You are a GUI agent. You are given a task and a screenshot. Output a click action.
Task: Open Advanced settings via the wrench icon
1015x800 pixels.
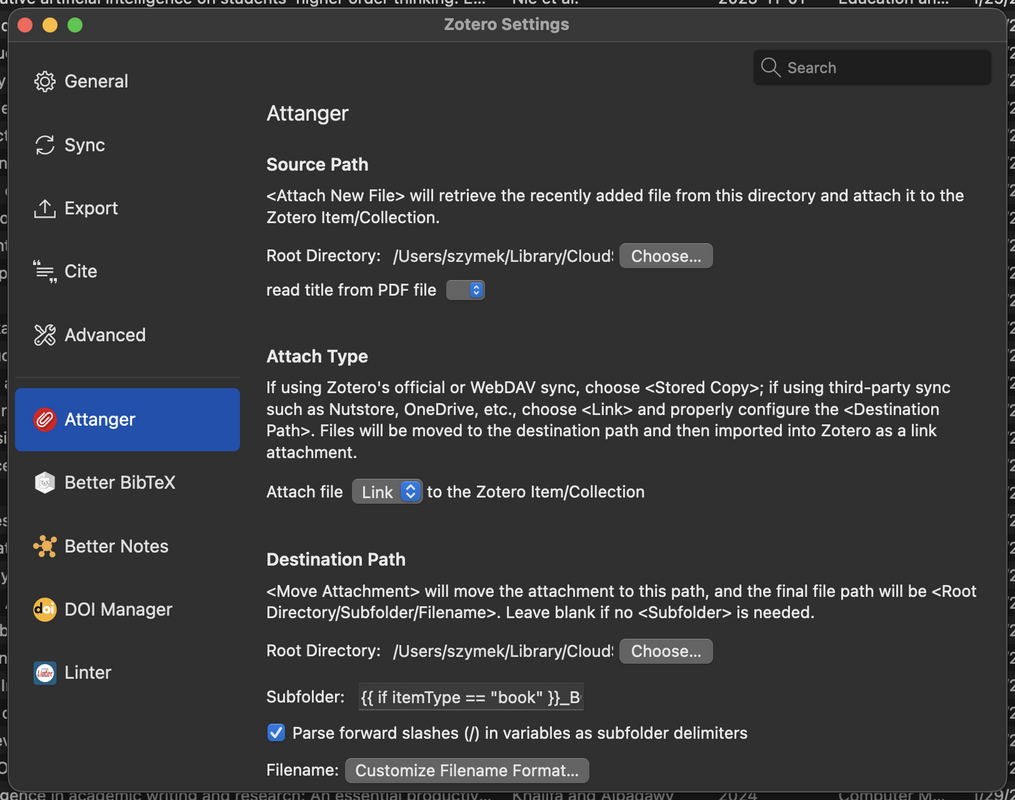tap(46, 335)
